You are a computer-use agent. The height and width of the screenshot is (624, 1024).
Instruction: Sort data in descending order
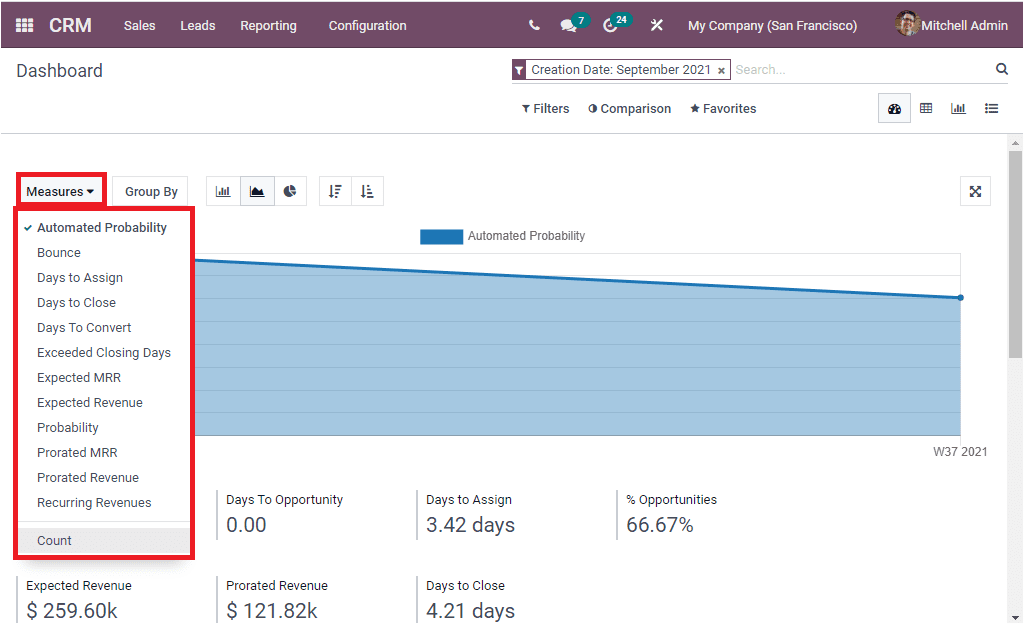click(x=335, y=191)
